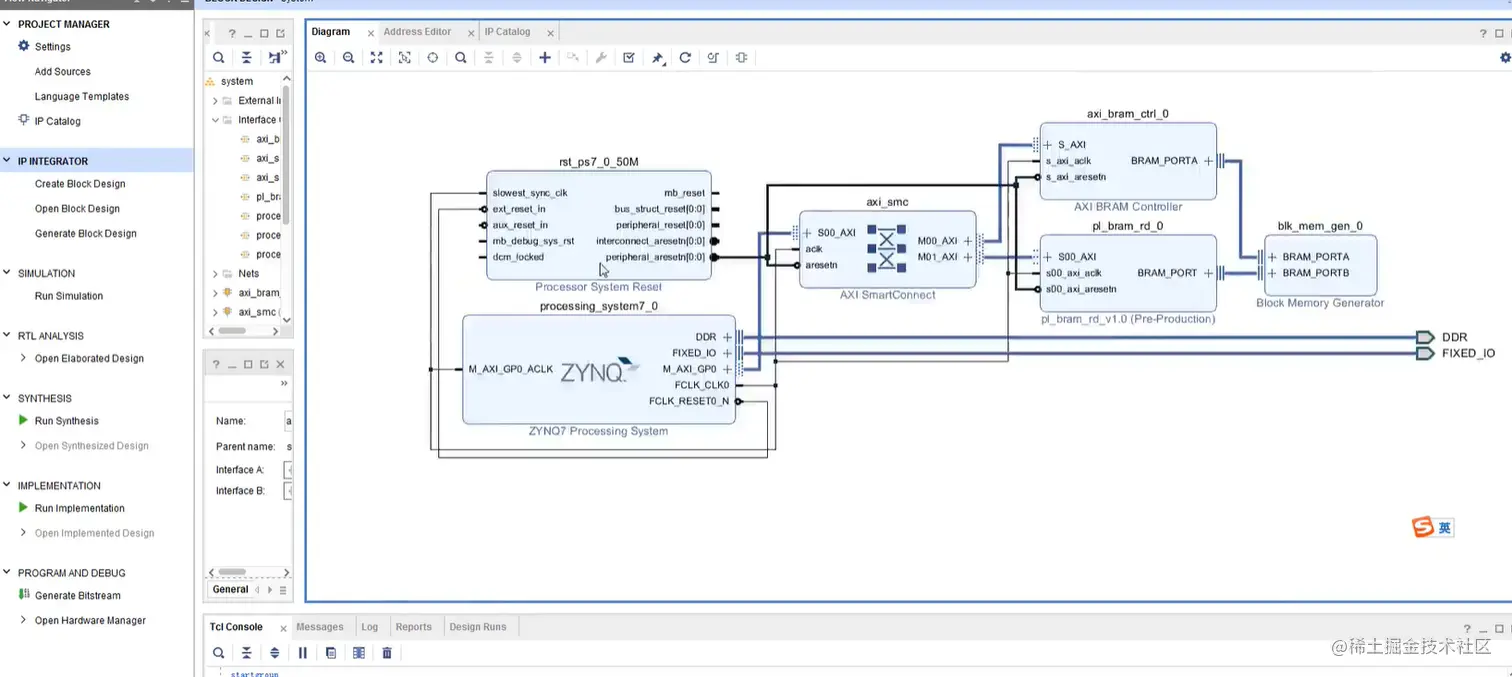This screenshot has height=677, width=1512.
Task: Open the Reports tab
Action: [413, 627]
